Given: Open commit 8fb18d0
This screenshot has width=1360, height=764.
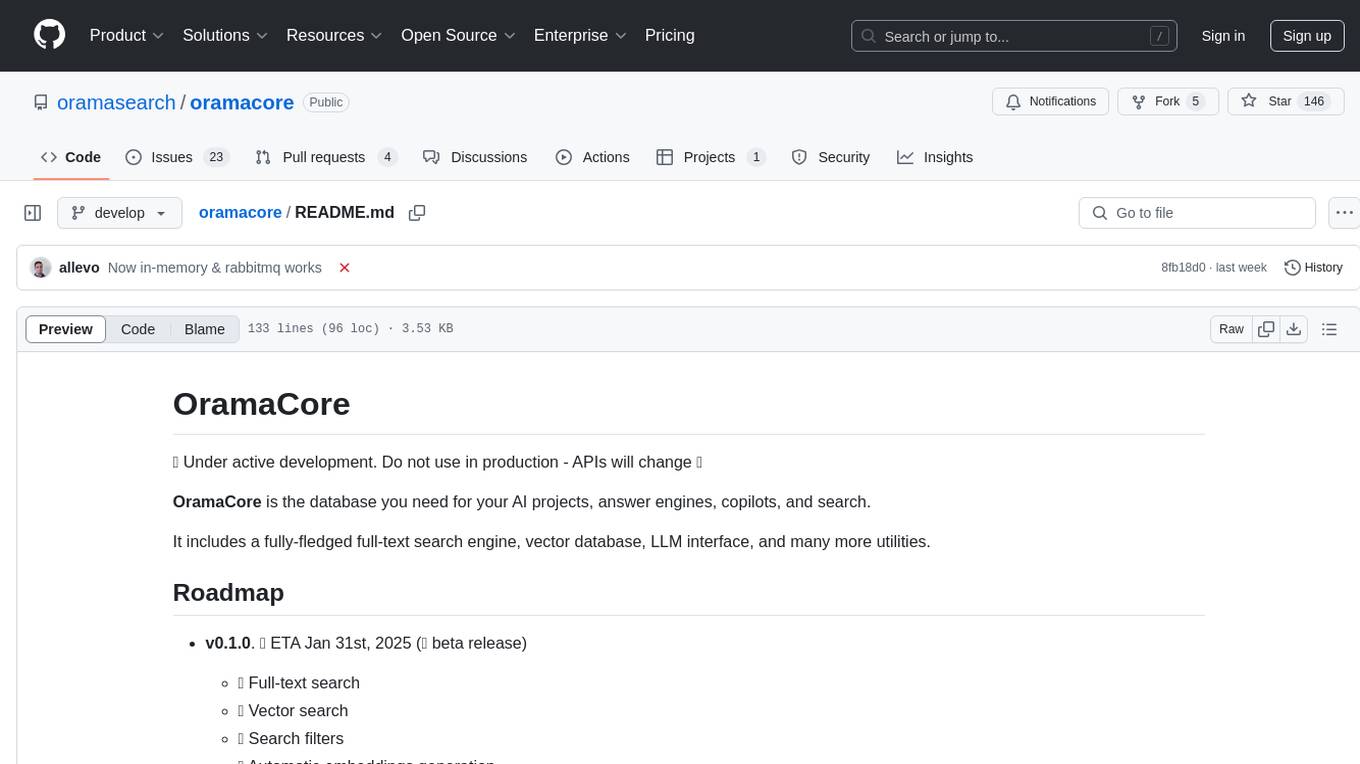Looking at the screenshot, I should point(1183,268).
